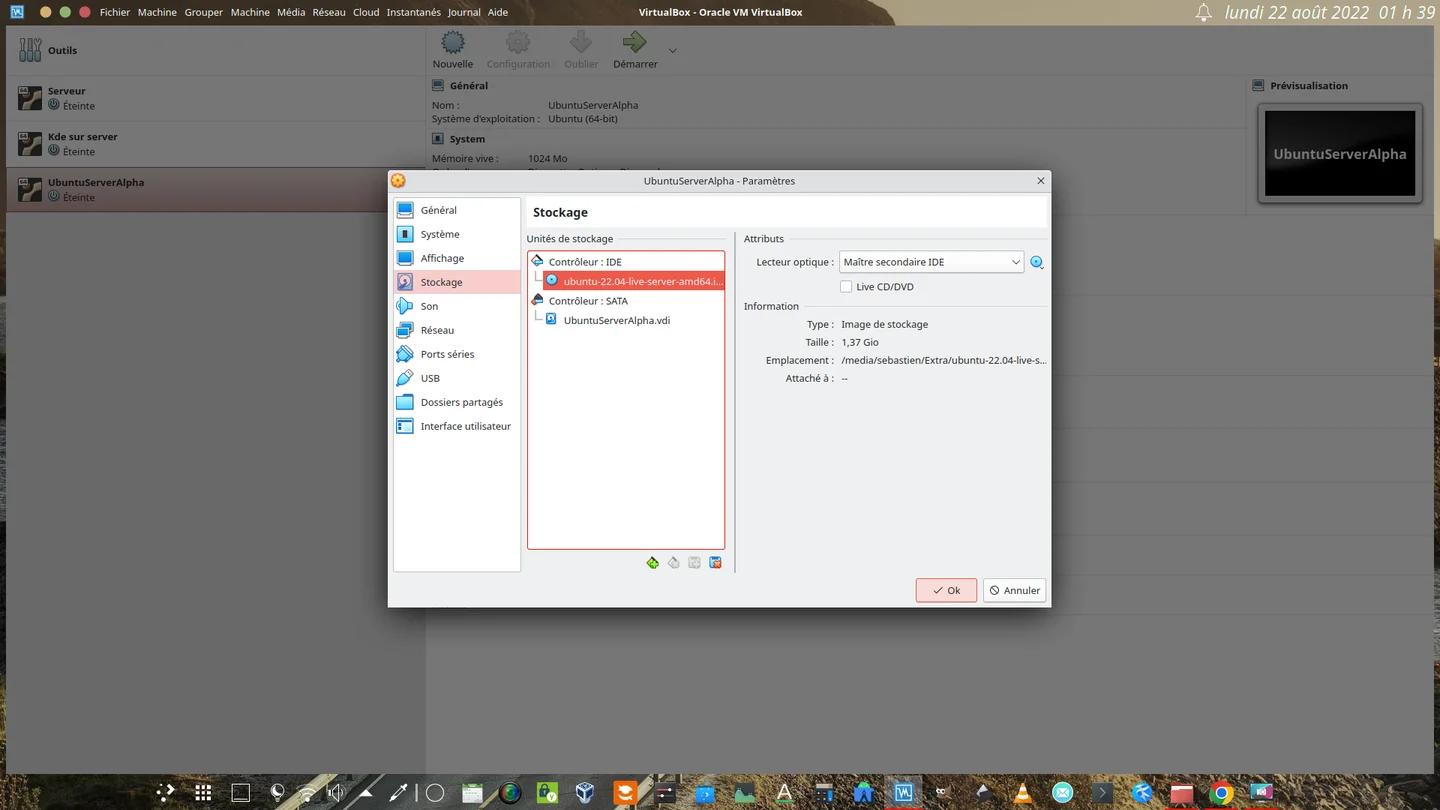This screenshot has height=810, width=1440.
Task: Click the System section header in details
Action: coord(467,139)
